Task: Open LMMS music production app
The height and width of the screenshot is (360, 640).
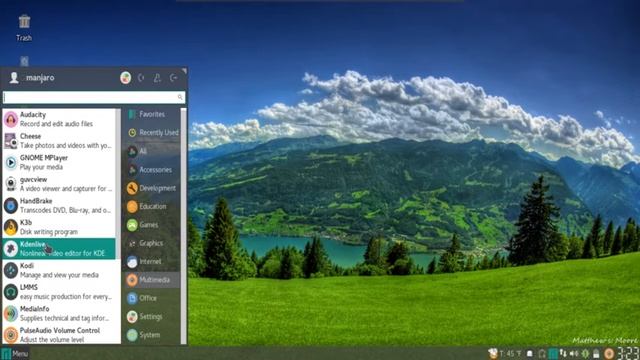Action: pos(59,292)
